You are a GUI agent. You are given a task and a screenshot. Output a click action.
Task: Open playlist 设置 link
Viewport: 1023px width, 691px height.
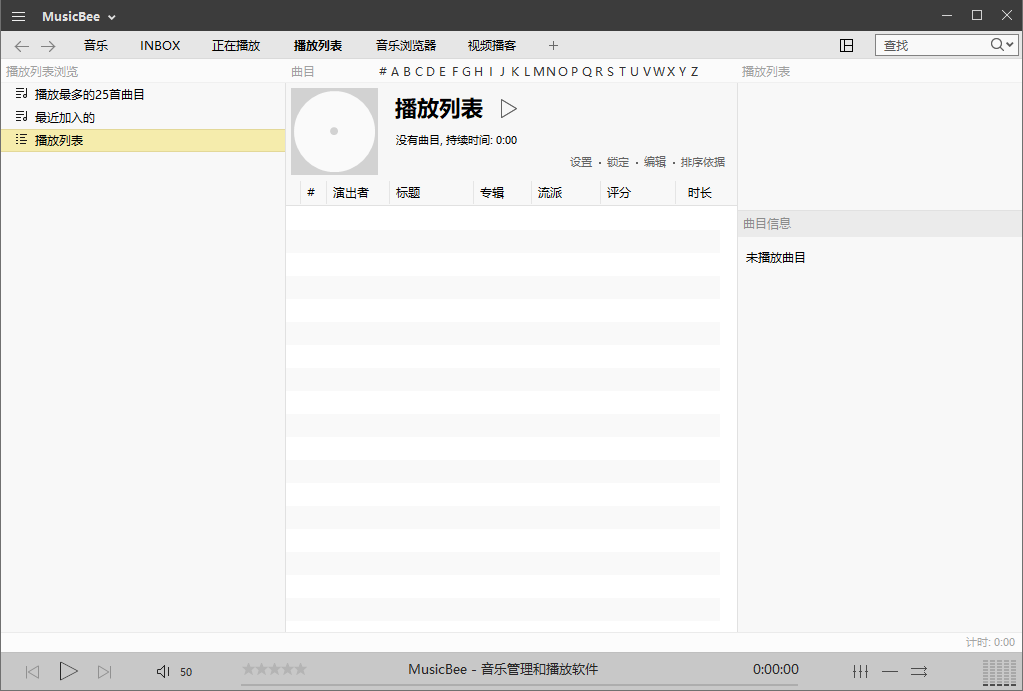point(581,162)
